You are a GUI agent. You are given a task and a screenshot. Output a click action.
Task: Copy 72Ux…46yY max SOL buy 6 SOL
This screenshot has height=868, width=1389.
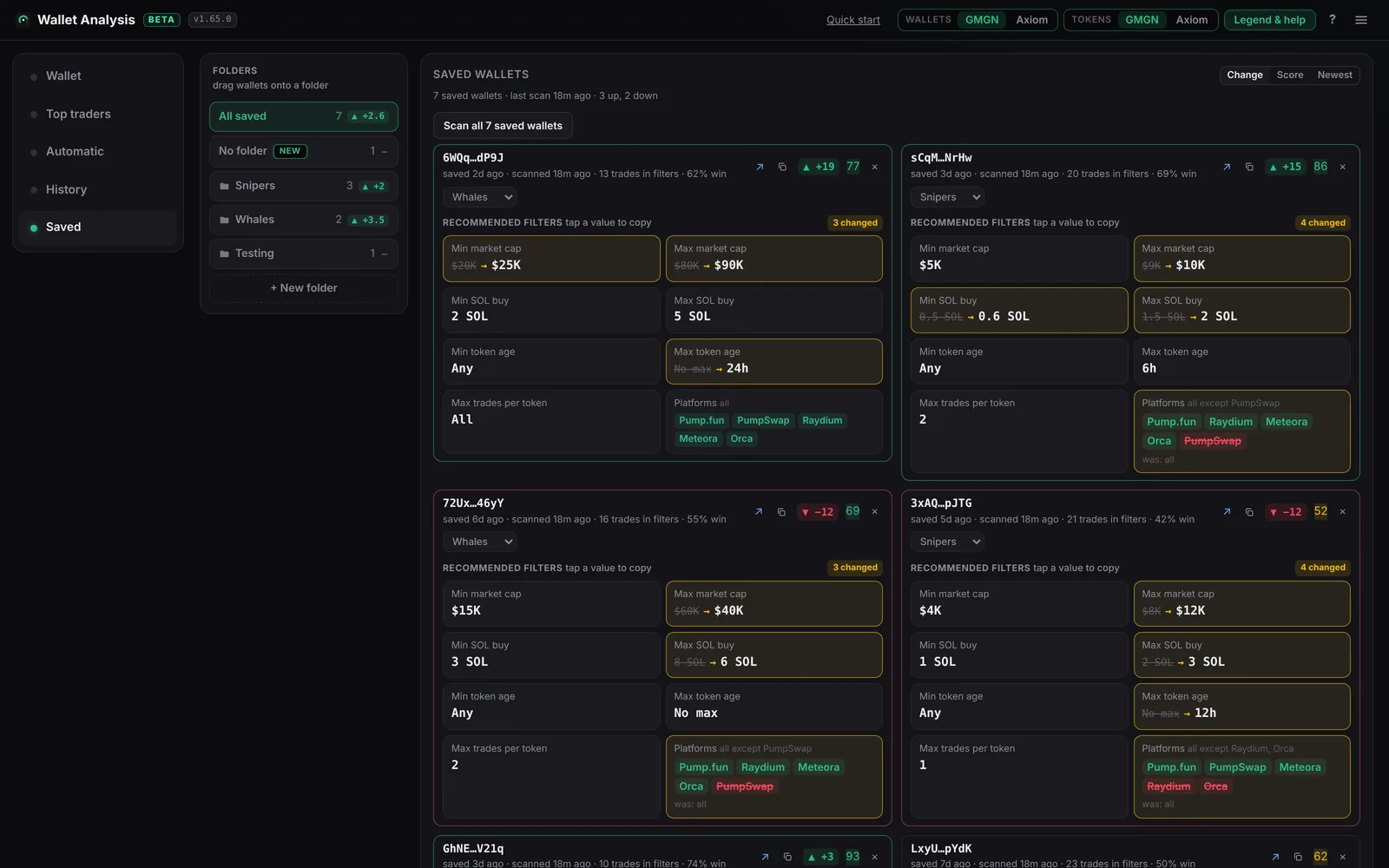[773, 654]
